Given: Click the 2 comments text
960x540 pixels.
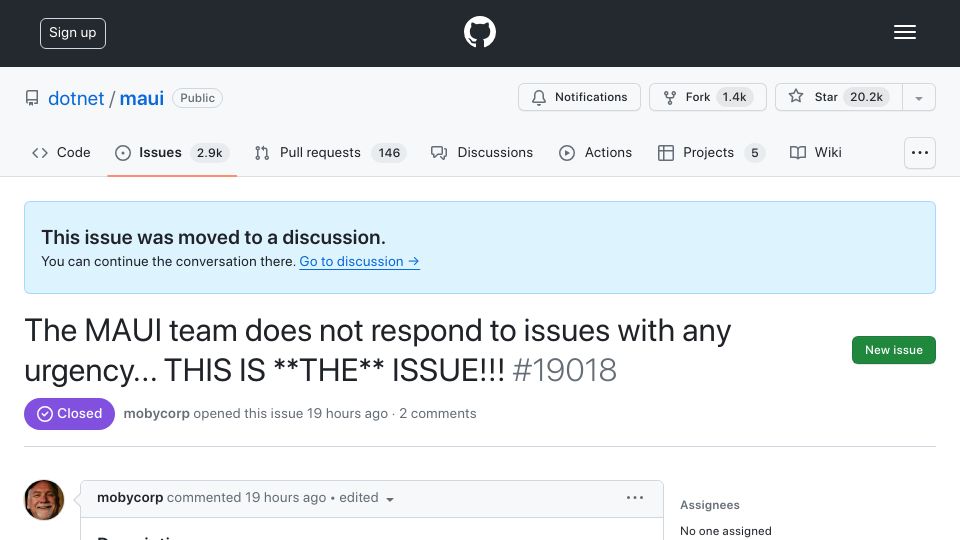Looking at the screenshot, I should click(x=438, y=414).
